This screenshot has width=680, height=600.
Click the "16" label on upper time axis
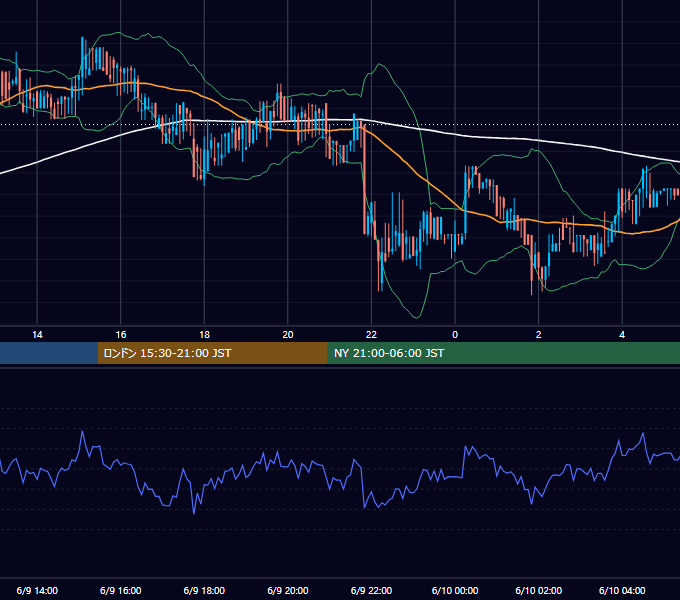pos(121,335)
